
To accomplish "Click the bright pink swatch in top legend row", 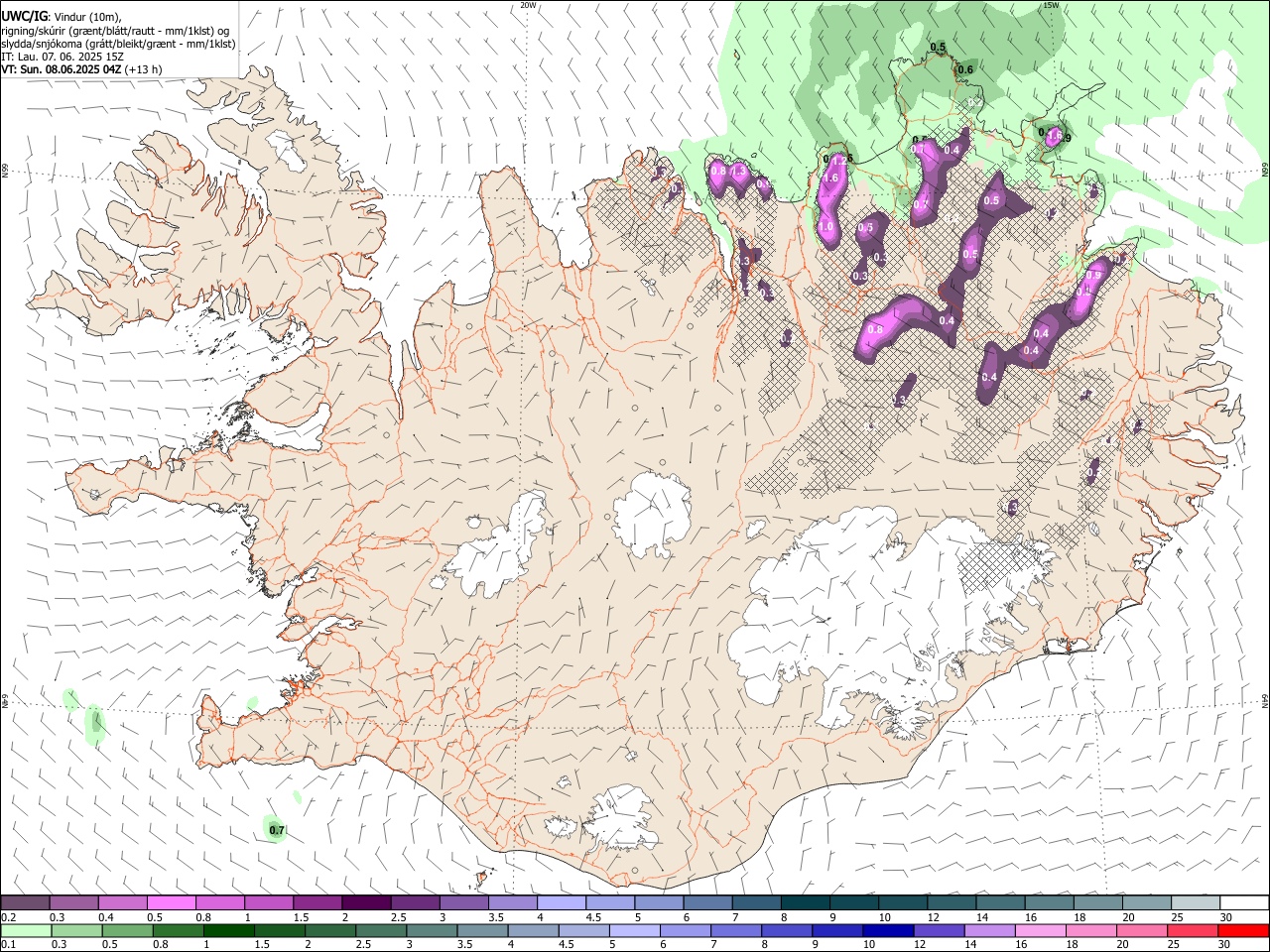I will coord(171,902).
